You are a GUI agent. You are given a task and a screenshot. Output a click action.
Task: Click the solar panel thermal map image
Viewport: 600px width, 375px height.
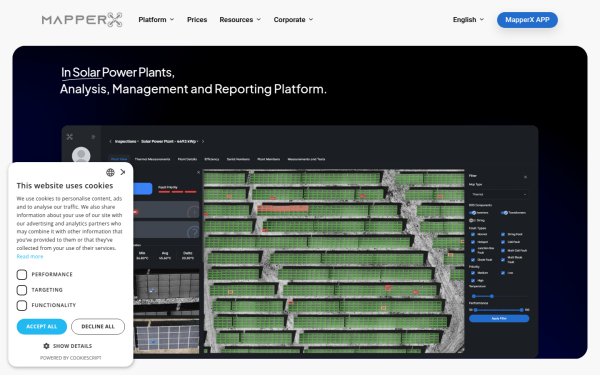click(x=334, y=261)
